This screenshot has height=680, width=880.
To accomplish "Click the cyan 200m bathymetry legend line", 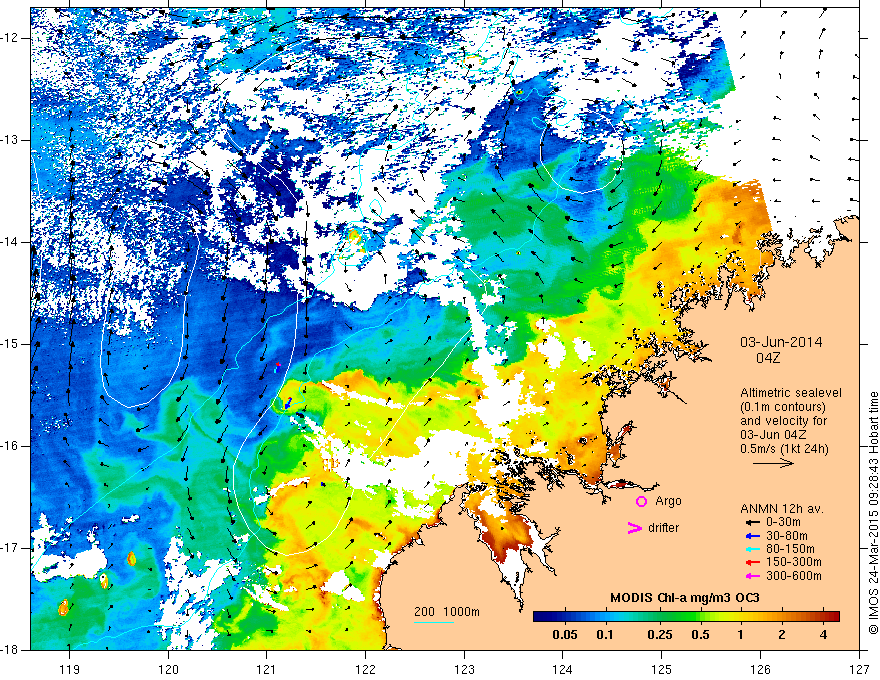I will coord(434,623).
